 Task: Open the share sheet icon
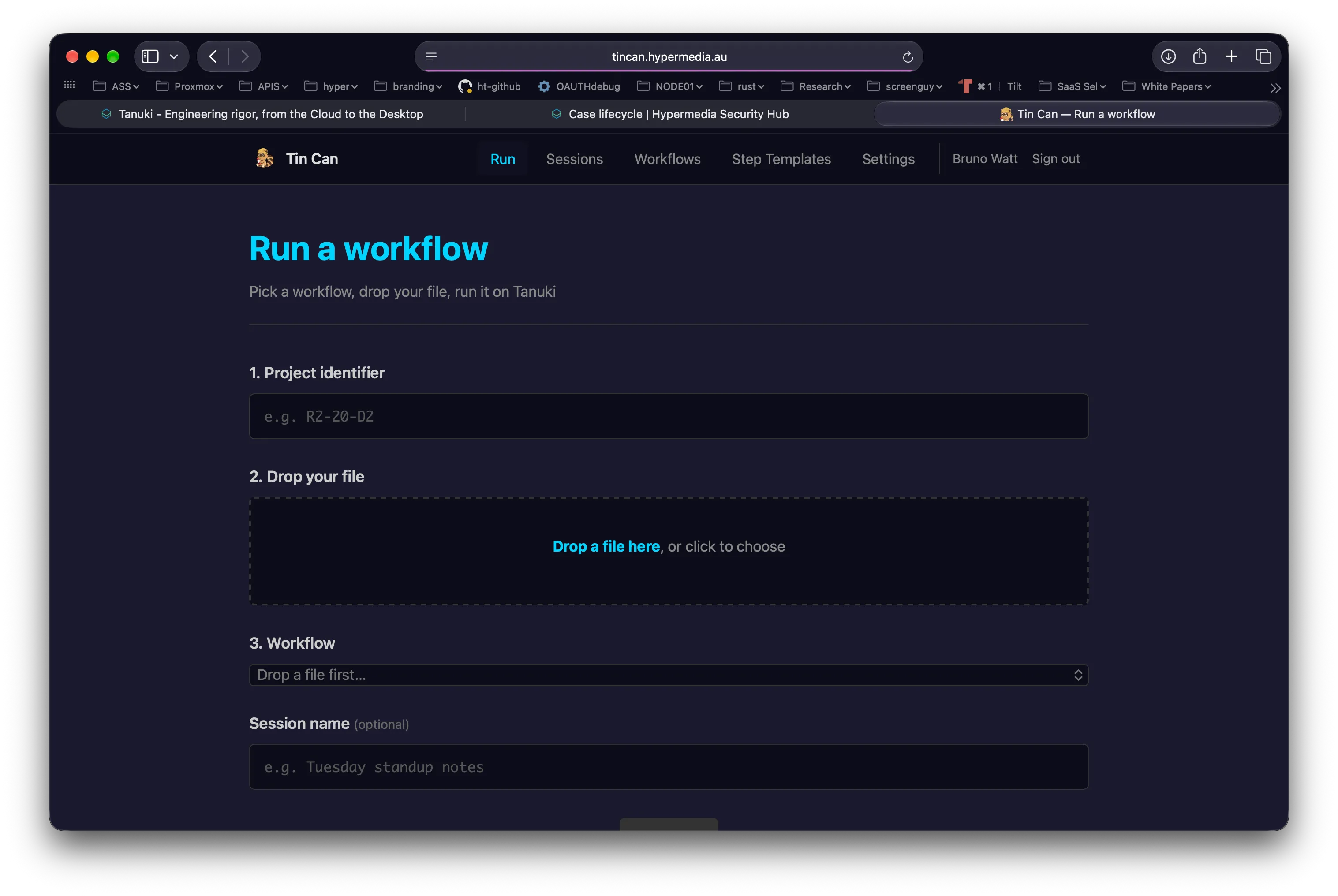pyautogui.click(x=1200, y=56)
